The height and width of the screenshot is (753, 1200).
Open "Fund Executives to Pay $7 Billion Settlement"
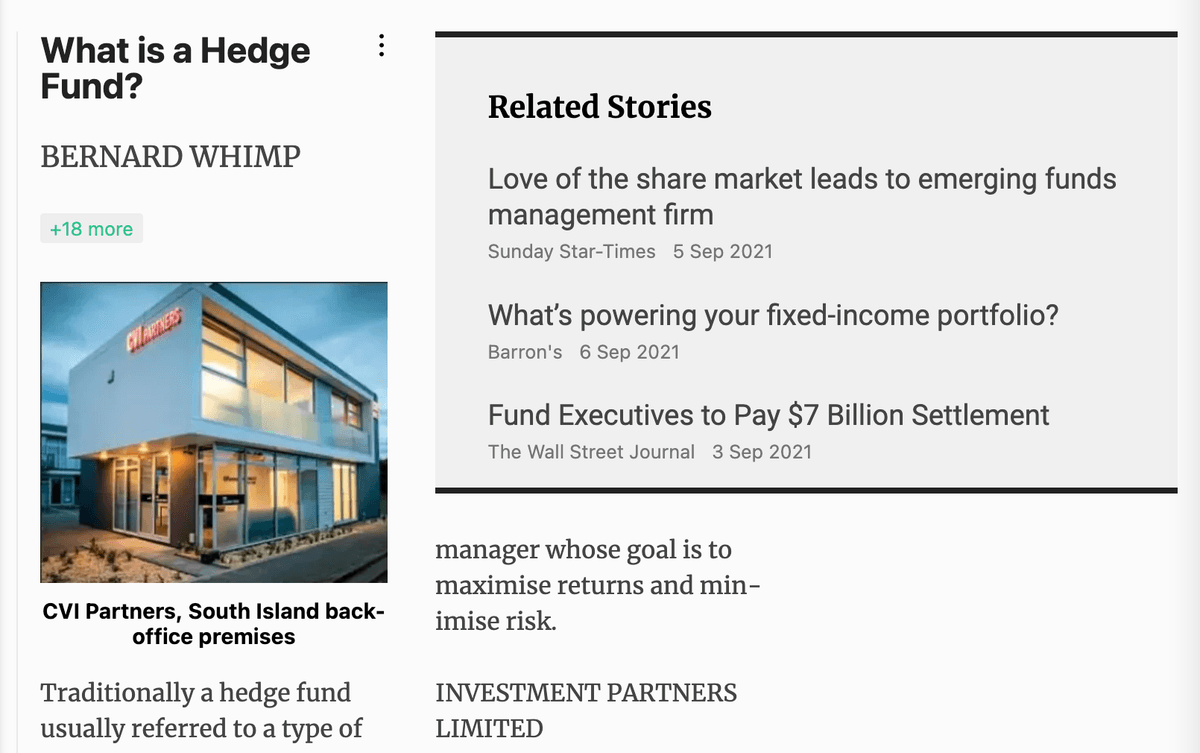(x=768, y=416)
